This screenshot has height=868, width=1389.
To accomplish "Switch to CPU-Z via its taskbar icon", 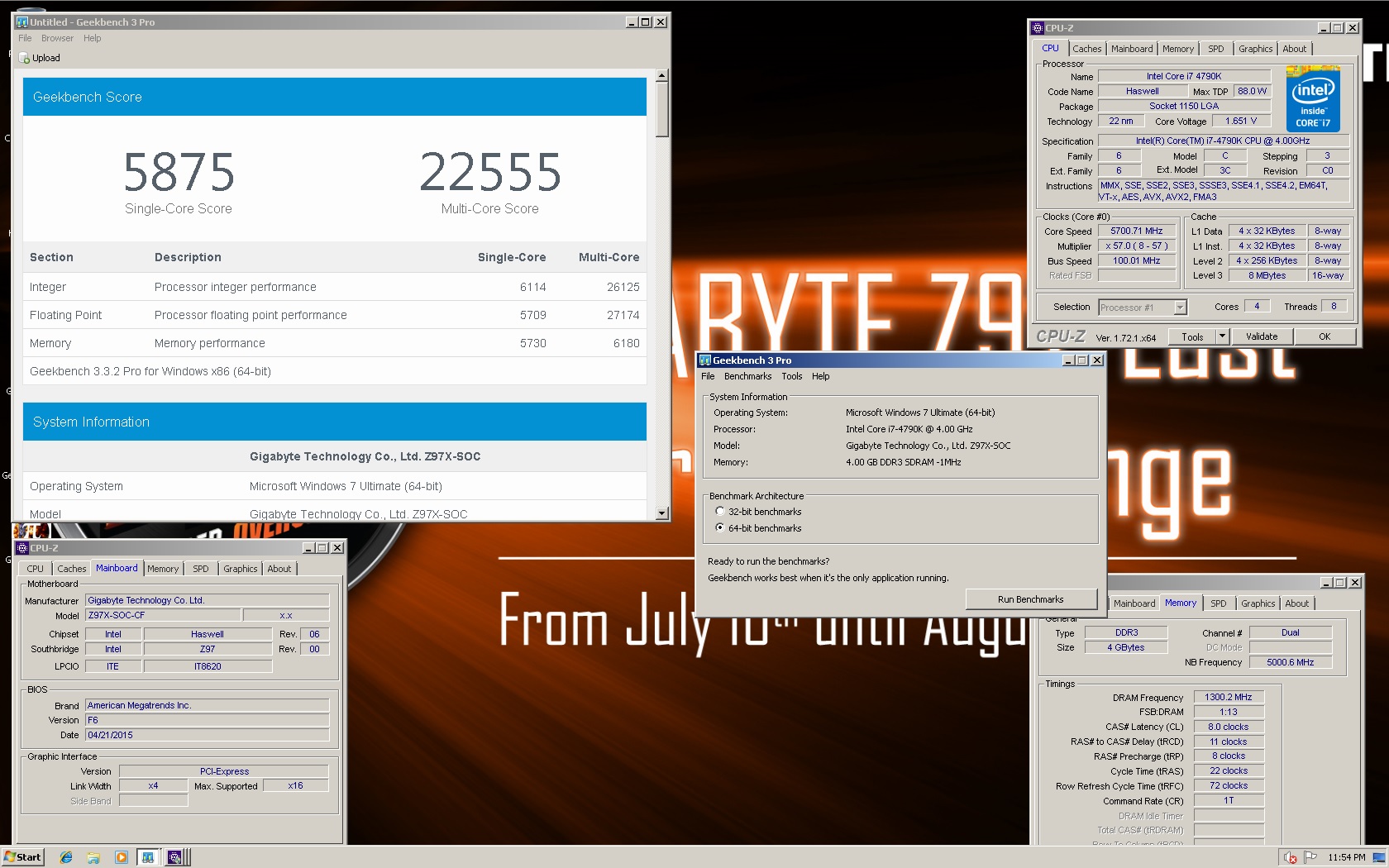I will [175, 857].
